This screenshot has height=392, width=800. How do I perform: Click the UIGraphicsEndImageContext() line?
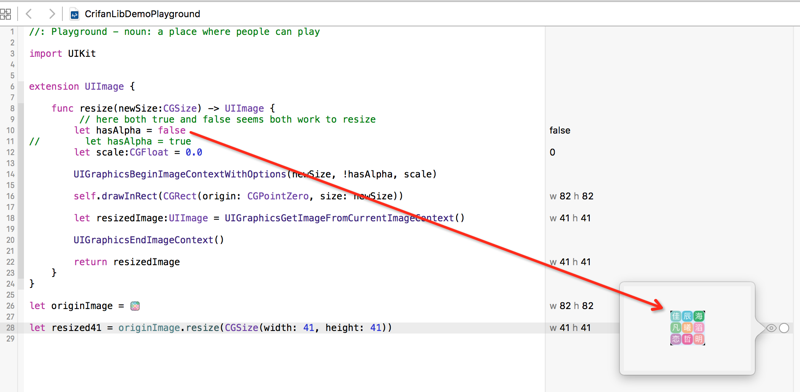[149, 240]
